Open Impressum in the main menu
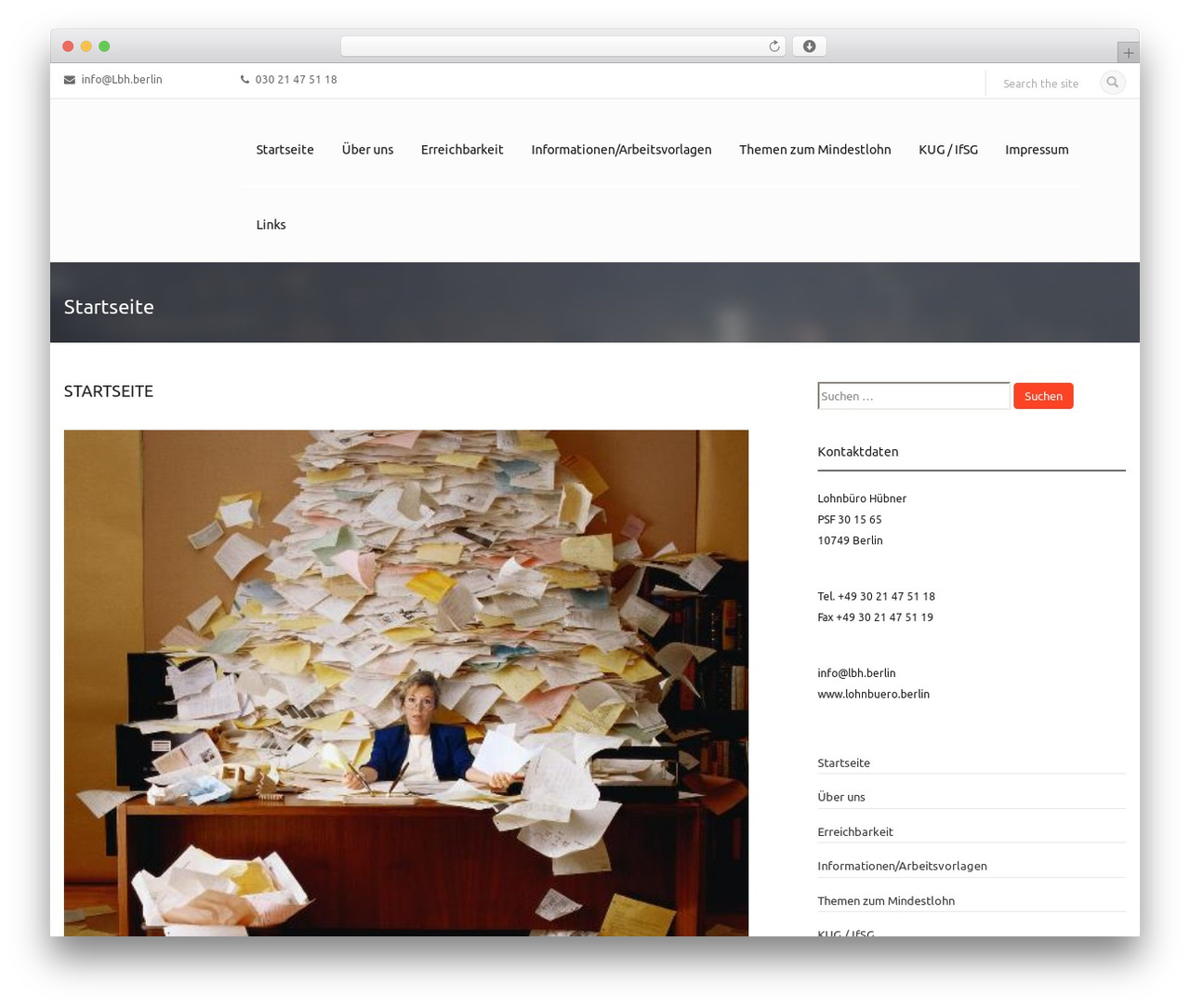The height and width of the screenshot is (1008, 1190). [x=1037, y=150]
